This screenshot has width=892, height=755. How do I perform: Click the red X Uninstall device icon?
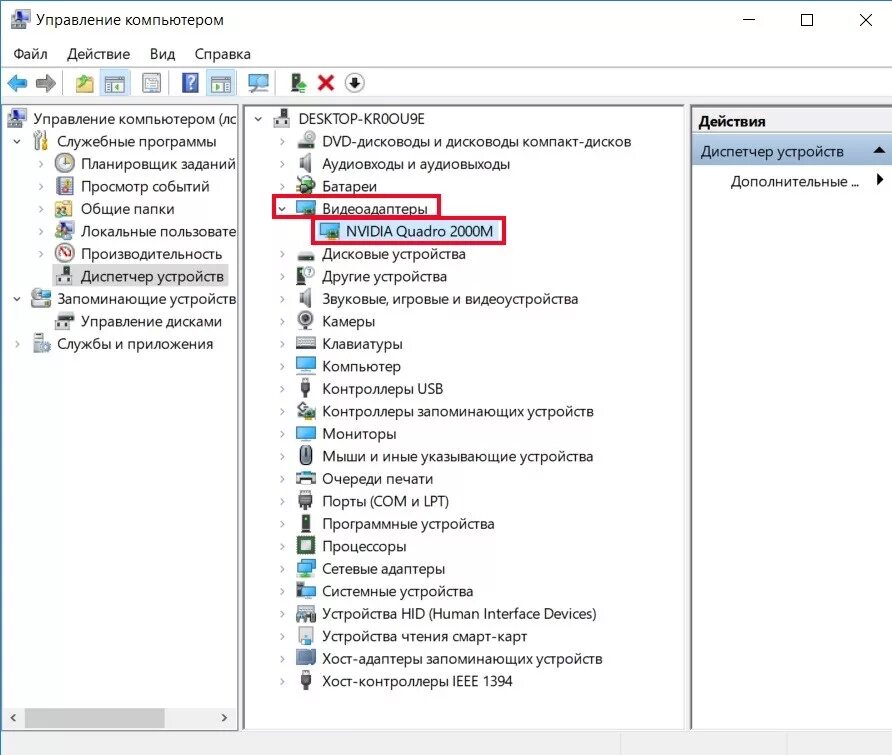[x=326, y=83]
